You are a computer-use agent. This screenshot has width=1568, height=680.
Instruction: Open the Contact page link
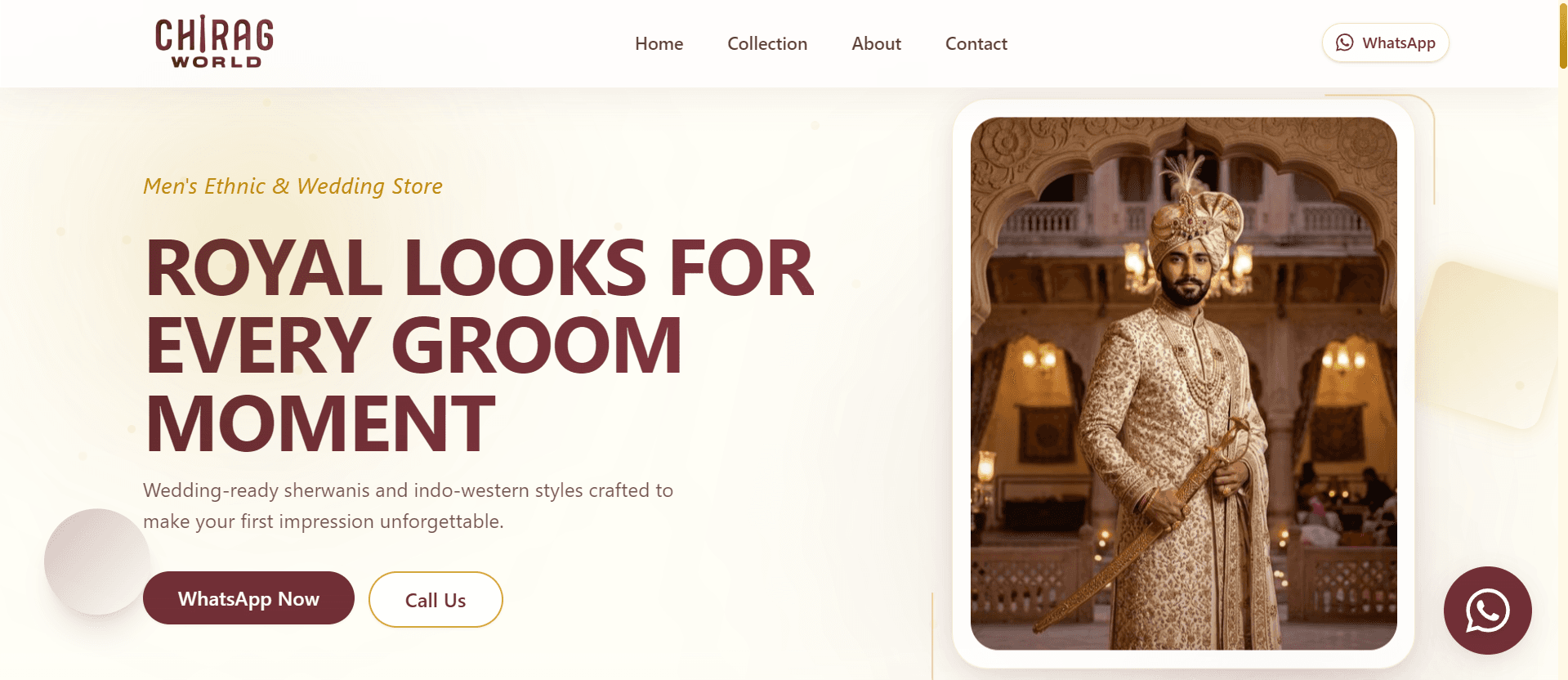tap(976, 44)
